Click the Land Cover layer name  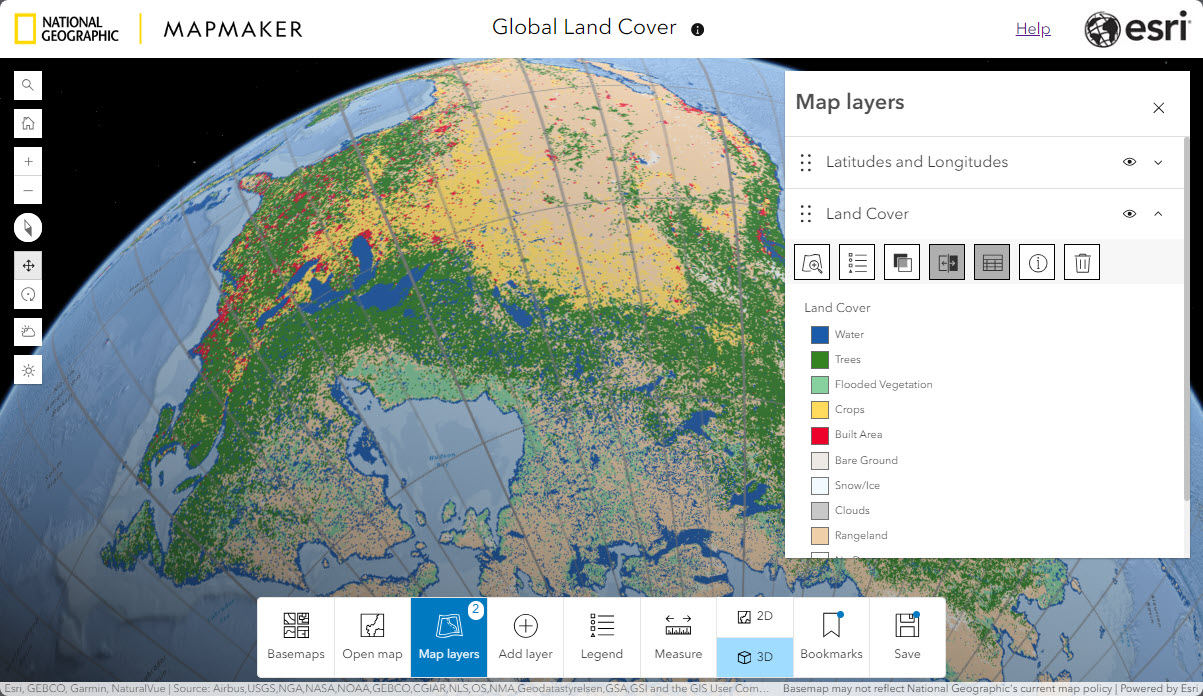(867, 214)
